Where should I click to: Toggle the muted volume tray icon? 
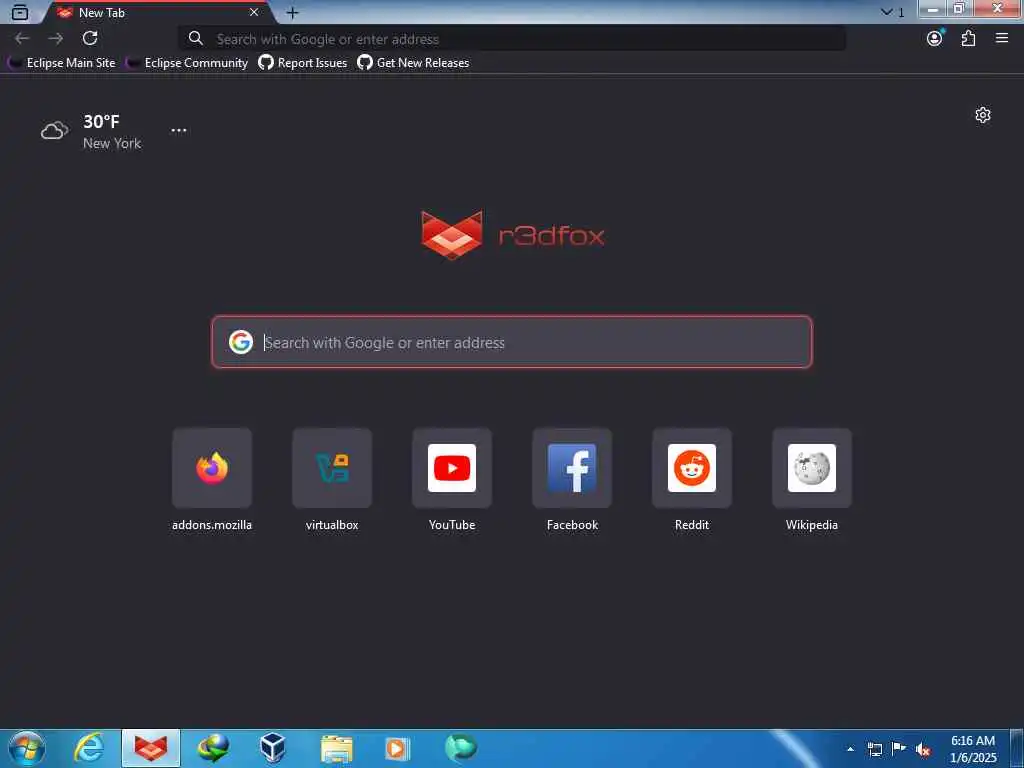[923, 750]
